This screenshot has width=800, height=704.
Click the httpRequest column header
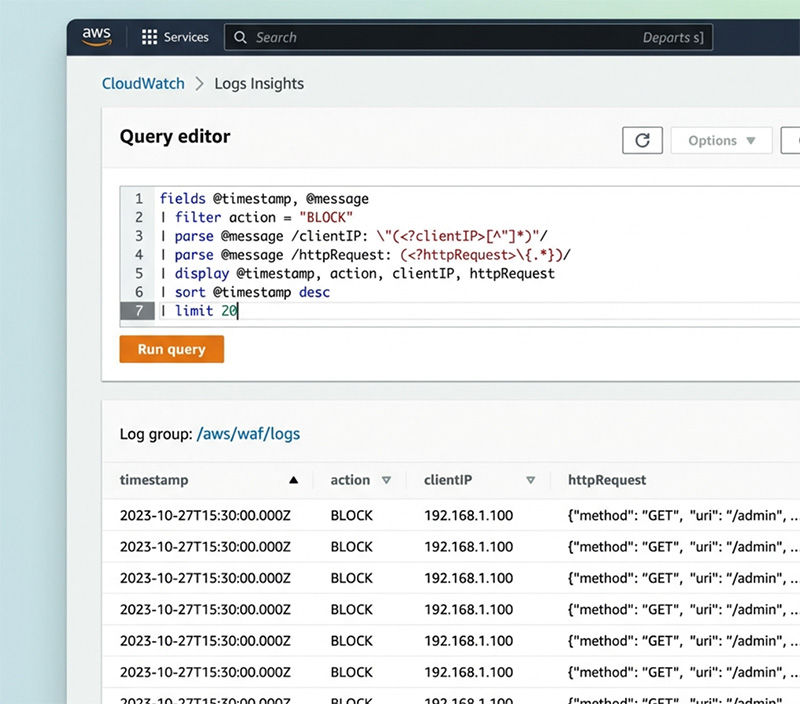[x=607, y=480]
